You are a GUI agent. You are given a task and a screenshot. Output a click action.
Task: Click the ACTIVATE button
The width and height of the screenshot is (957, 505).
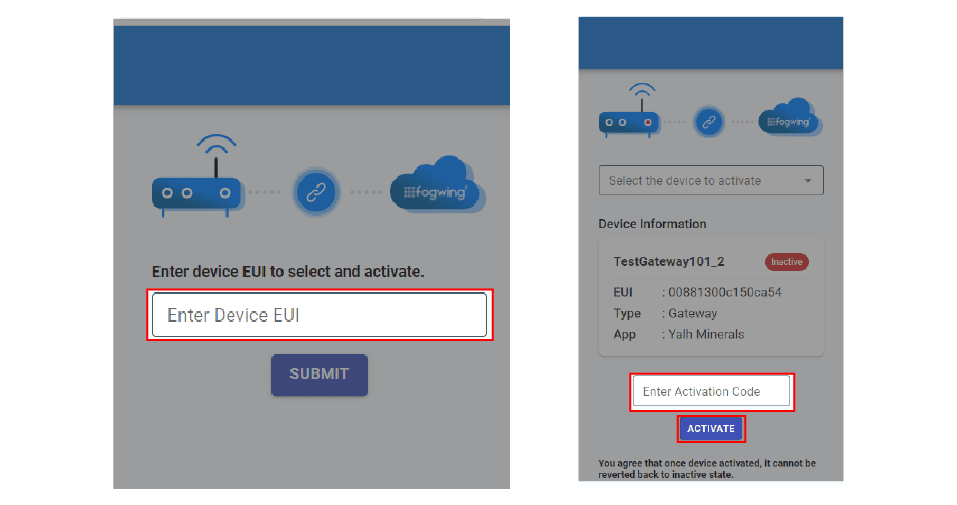(x=711, y=429)
